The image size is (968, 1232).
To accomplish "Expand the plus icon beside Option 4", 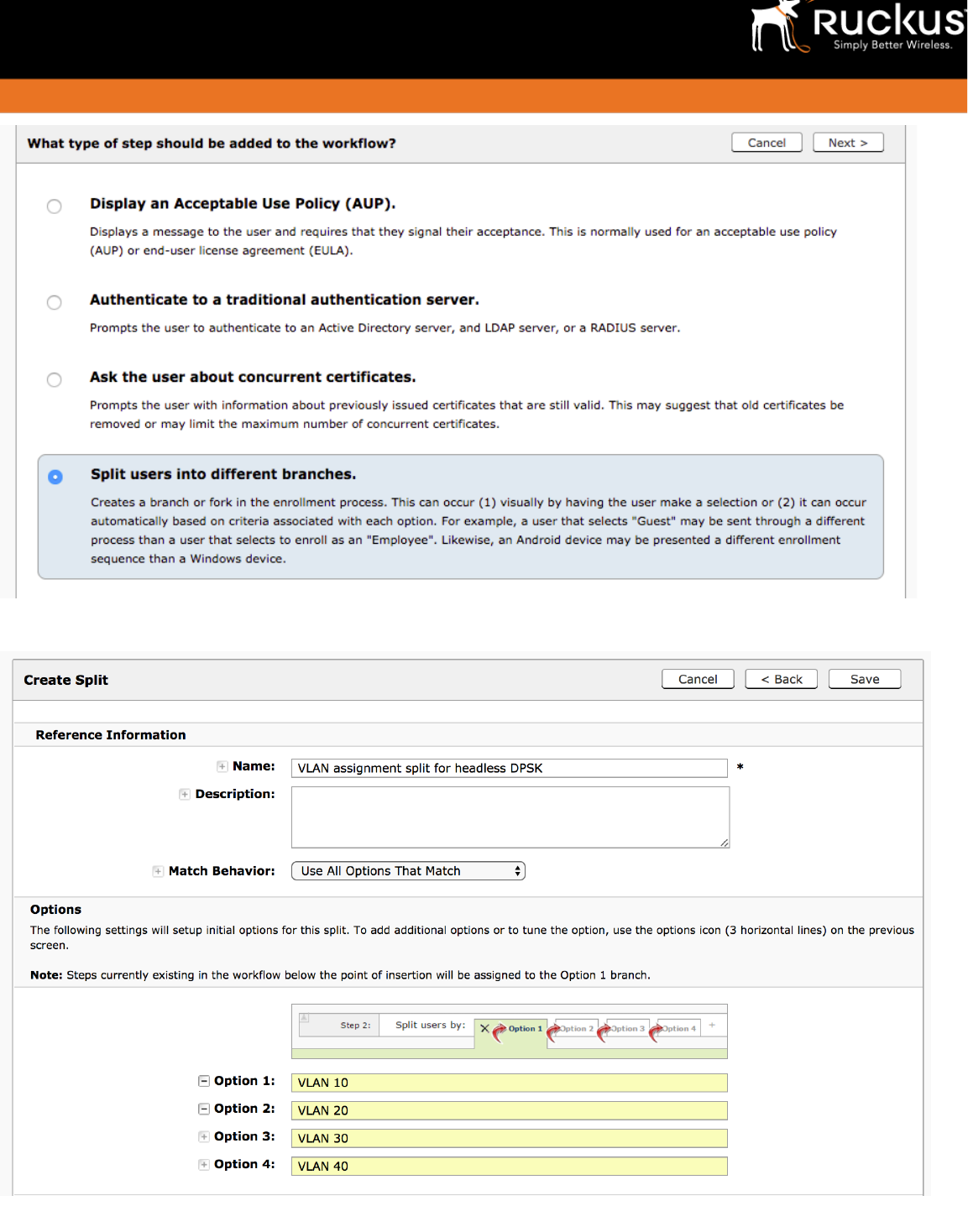I will pos(203,1164).
